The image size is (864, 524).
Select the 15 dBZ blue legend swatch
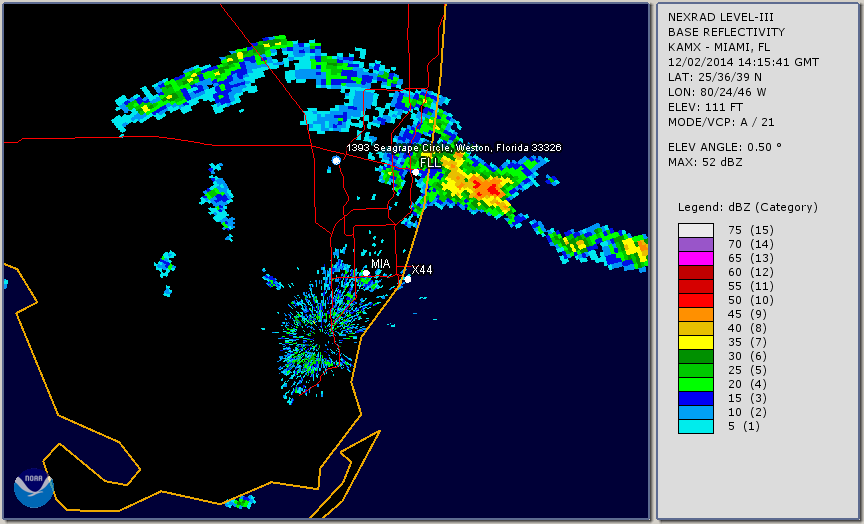[696, 398]
